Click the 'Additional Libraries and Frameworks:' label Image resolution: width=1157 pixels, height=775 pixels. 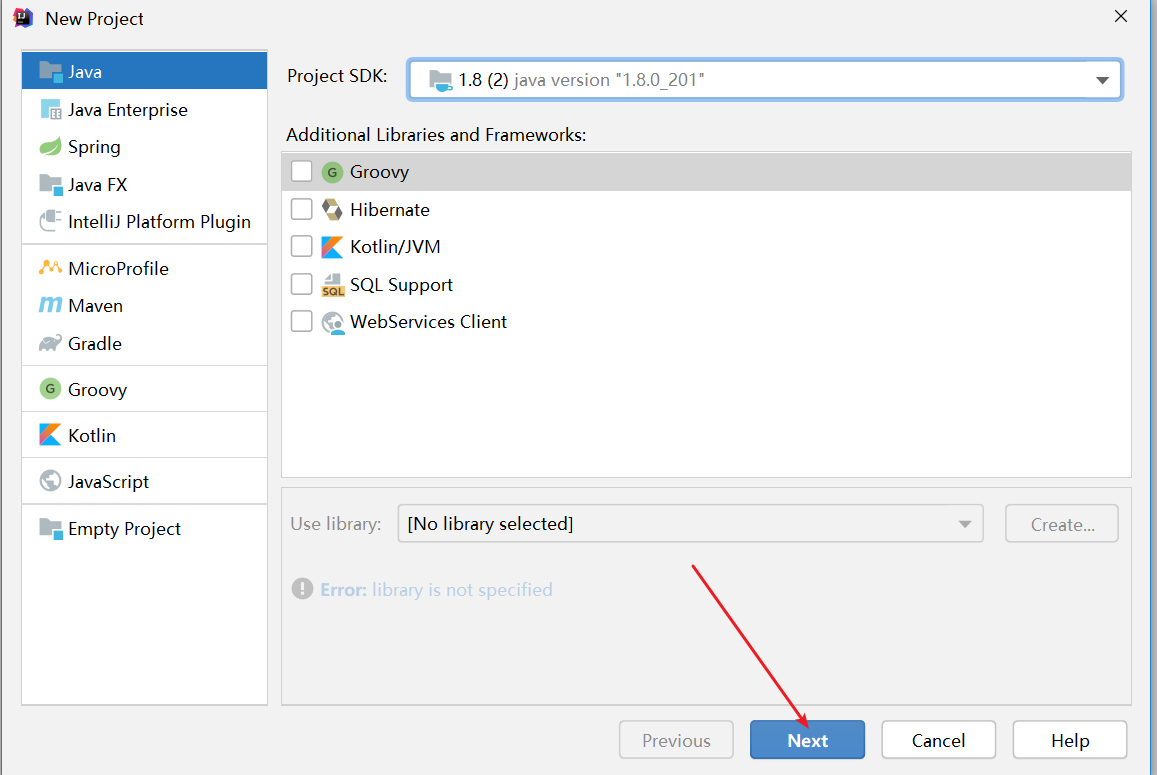tap(436, 135)
